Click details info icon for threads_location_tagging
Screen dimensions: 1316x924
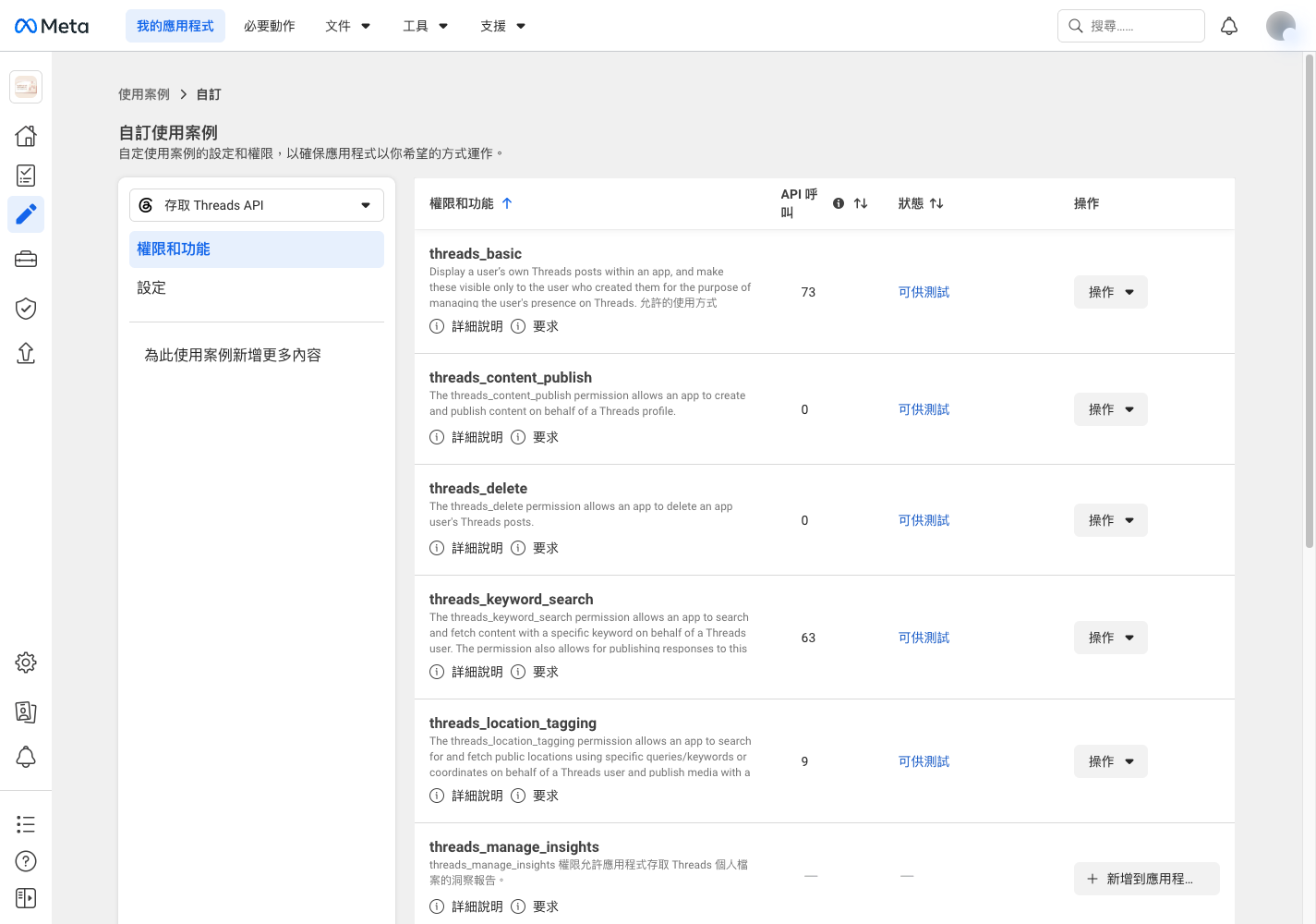point(437,796)
